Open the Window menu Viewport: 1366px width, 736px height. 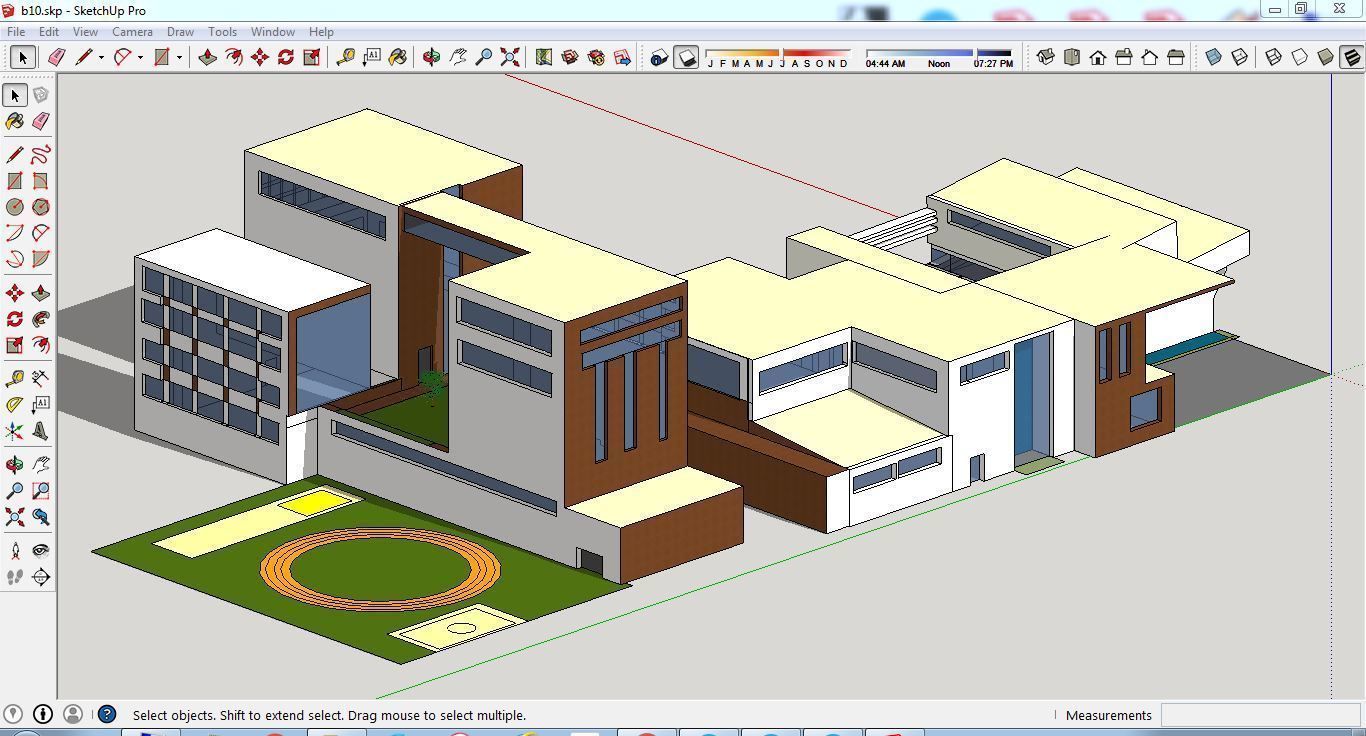tap(272, 32)
